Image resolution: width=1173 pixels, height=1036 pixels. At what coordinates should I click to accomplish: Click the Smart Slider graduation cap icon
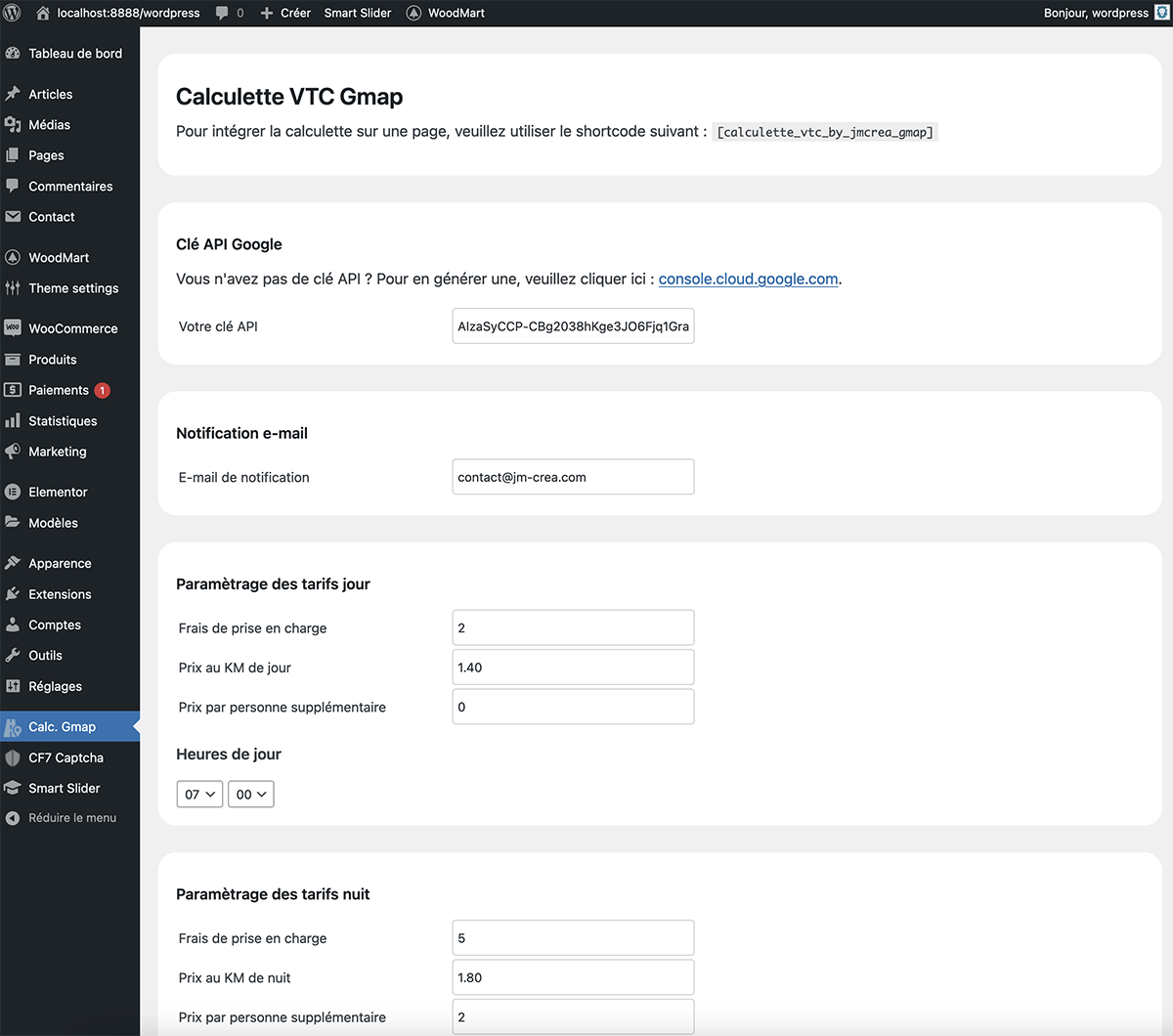pyautogui.click(x=13, y=789)
